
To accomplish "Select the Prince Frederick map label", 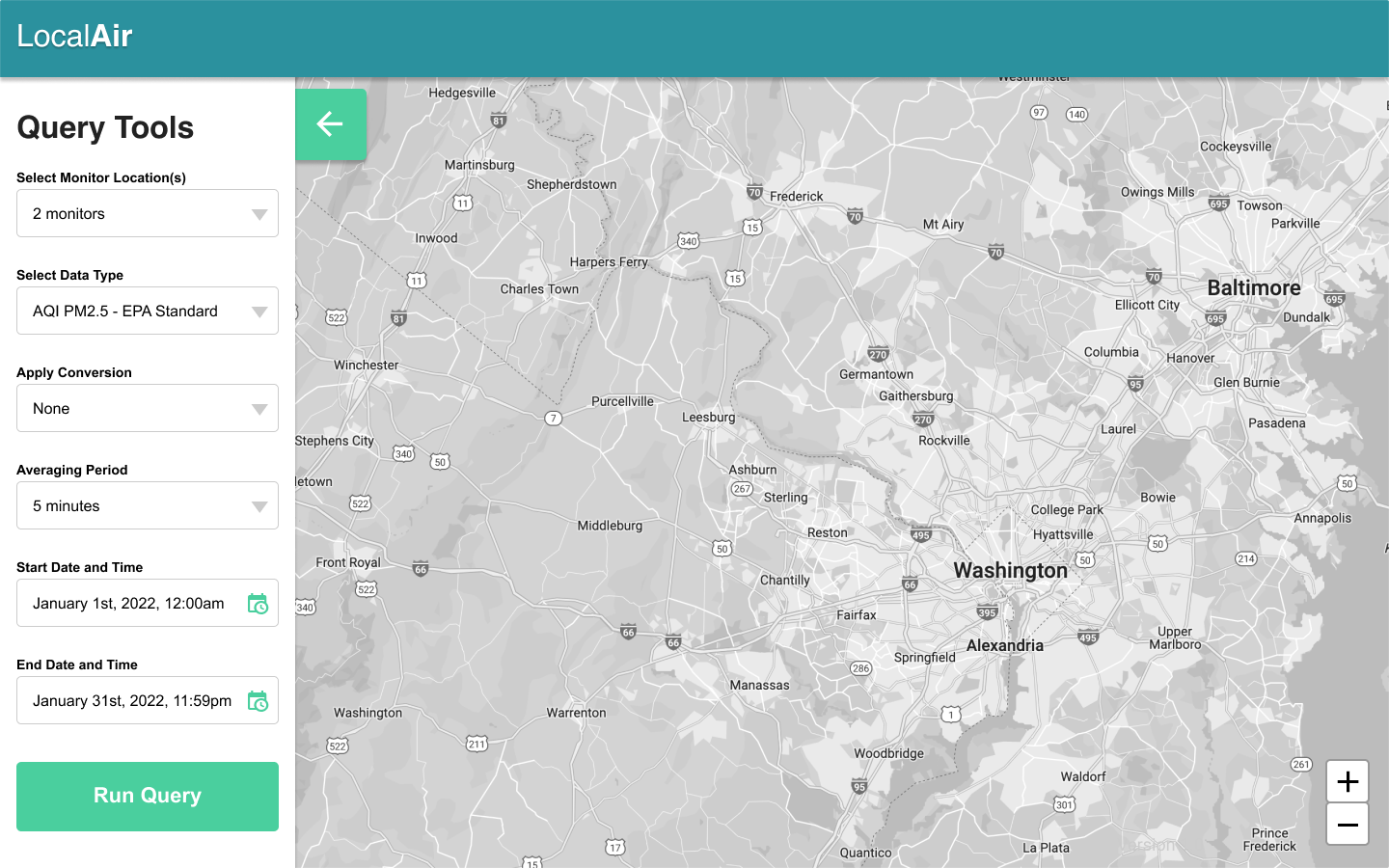I will 1270,840.
